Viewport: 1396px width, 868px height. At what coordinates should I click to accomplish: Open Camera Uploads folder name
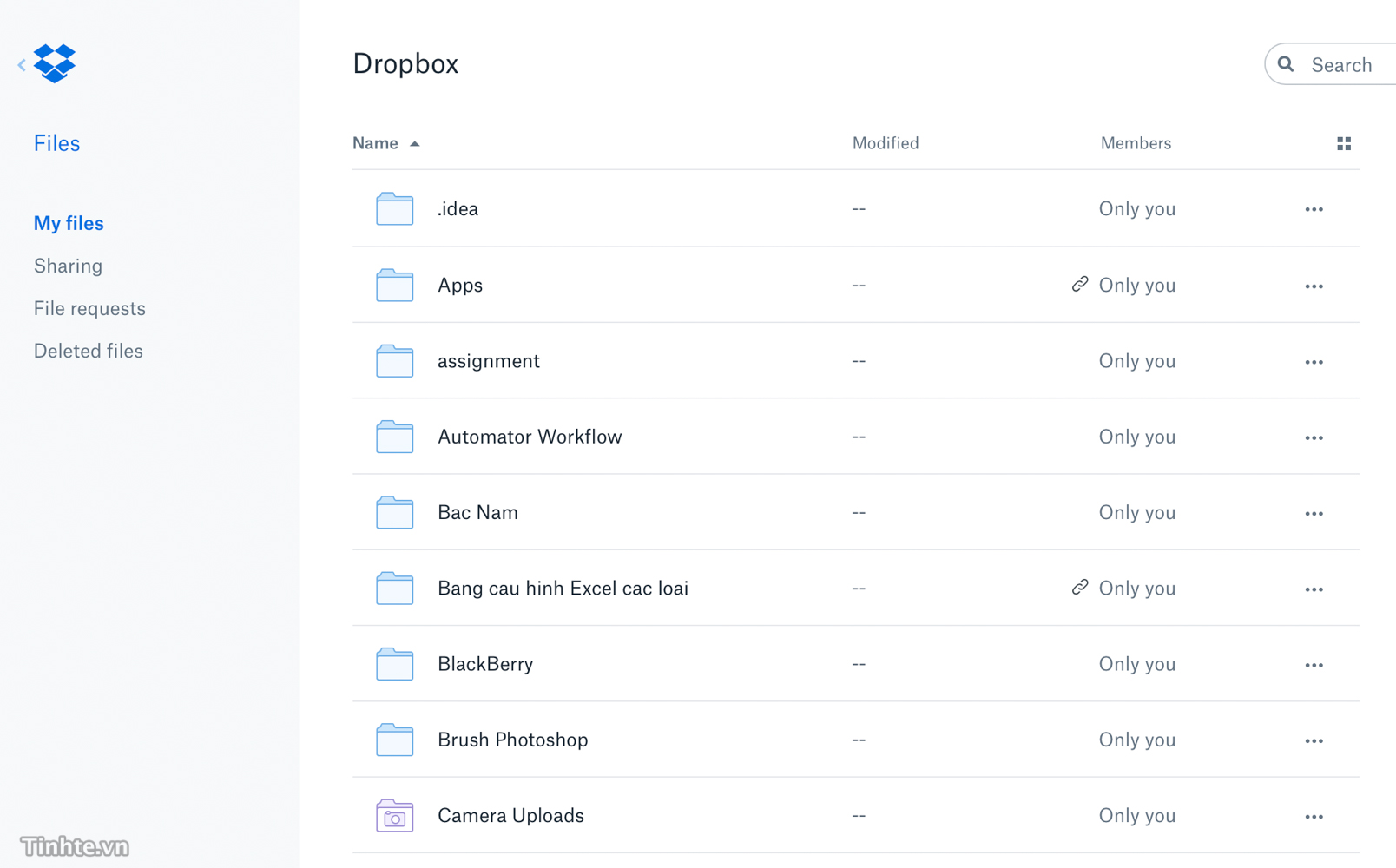(510, 816)
